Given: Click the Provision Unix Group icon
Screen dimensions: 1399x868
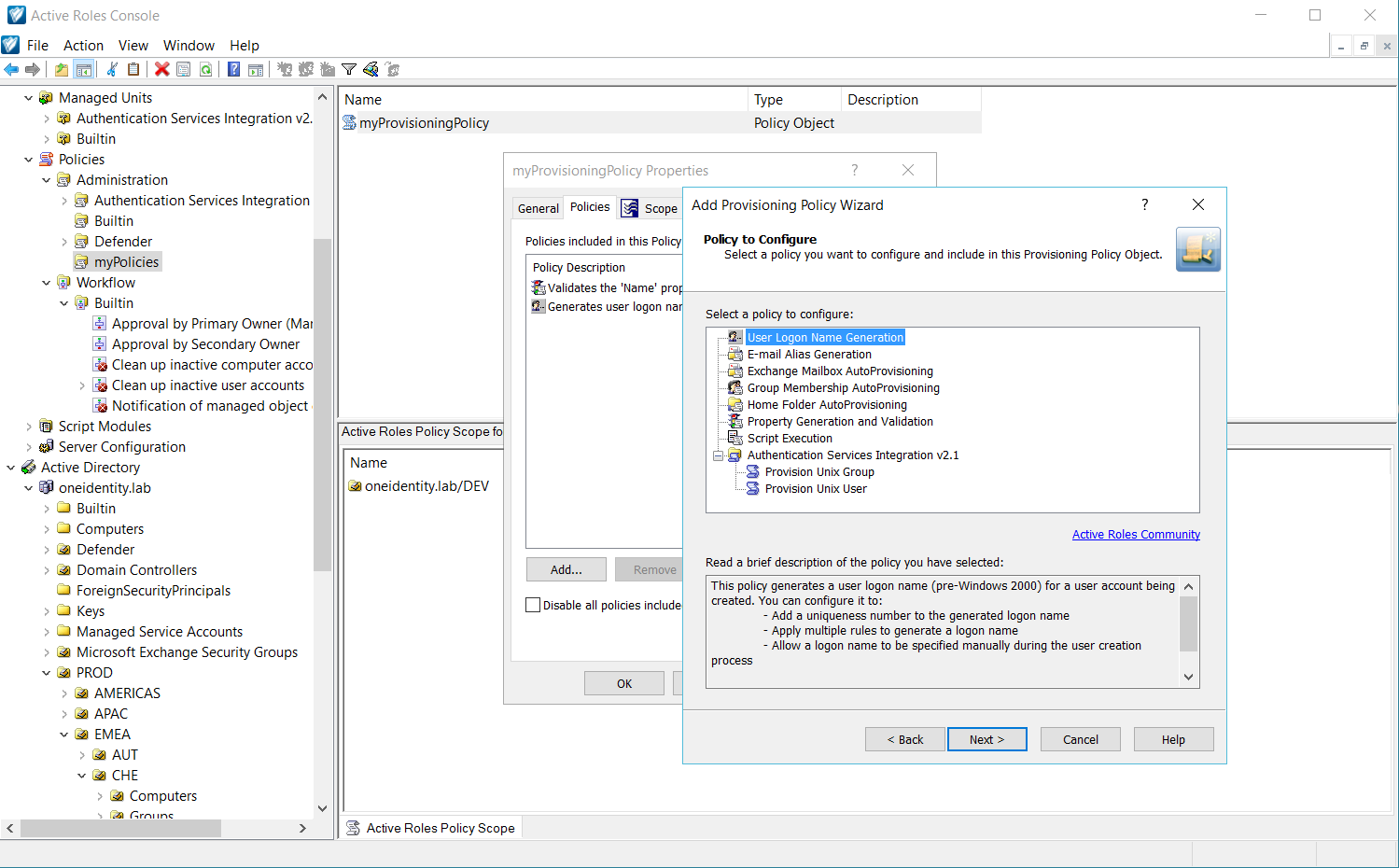Looking at the screenshot, I should tap(753, 471).
